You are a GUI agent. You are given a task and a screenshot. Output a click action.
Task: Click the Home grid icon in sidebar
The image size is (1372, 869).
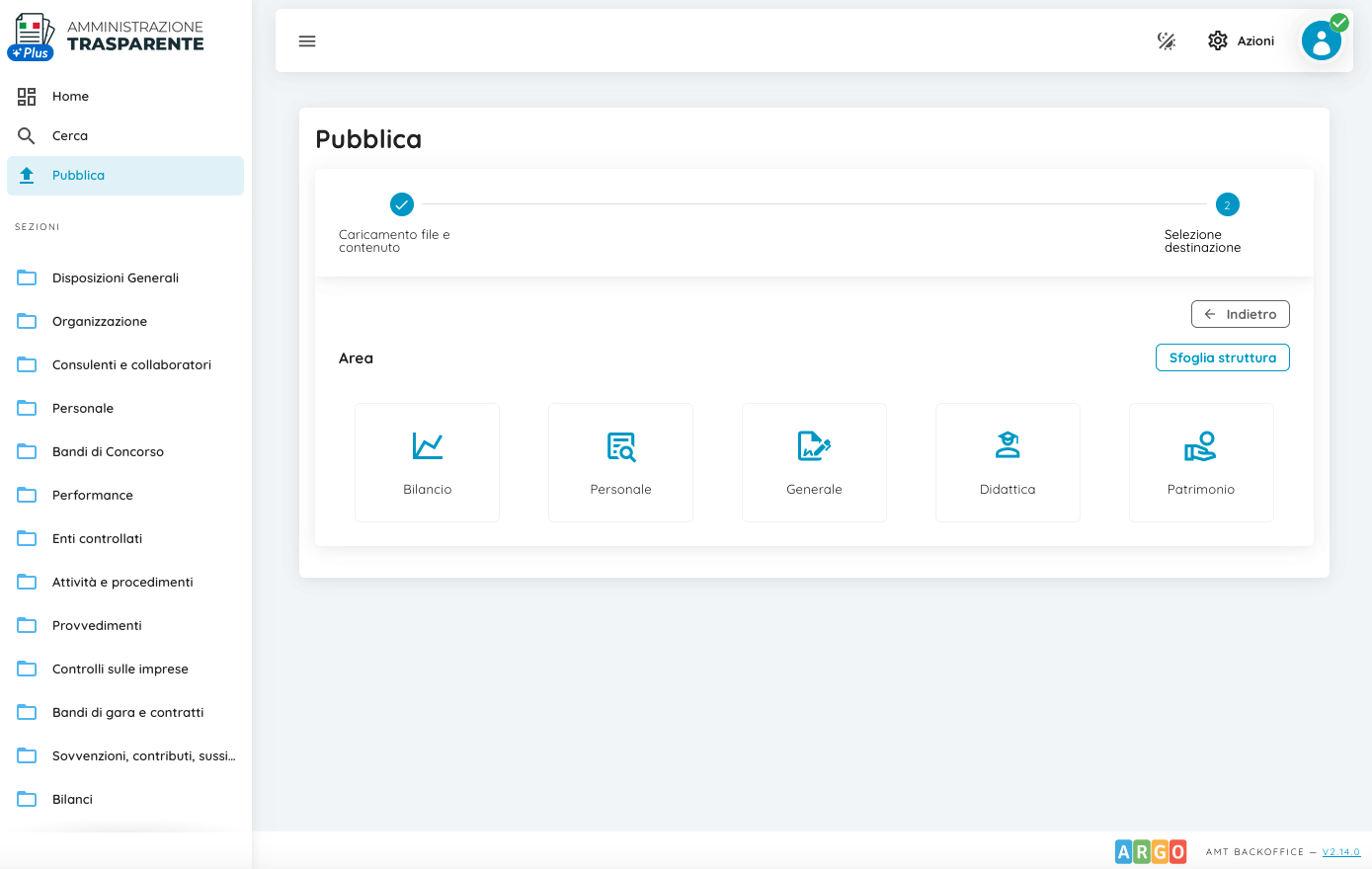[x=27, y=96]
